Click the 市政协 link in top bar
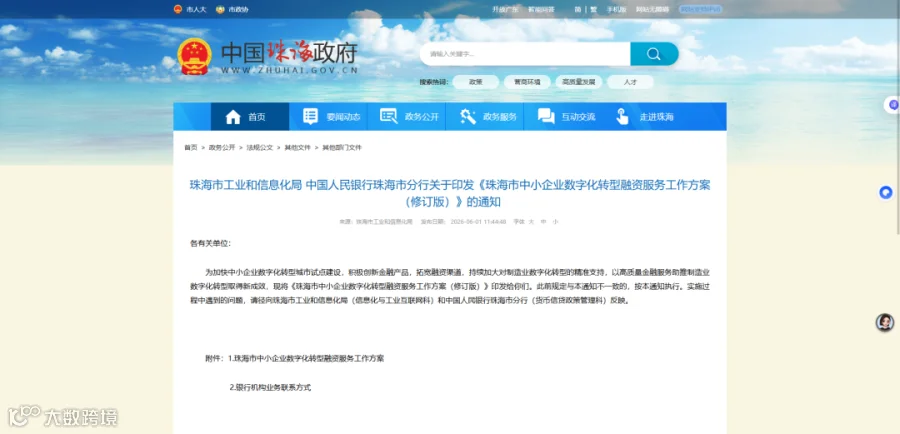Image resolution: width=900 pixels, height=434 pixels. pyautogui.click(x=238, y=9)
